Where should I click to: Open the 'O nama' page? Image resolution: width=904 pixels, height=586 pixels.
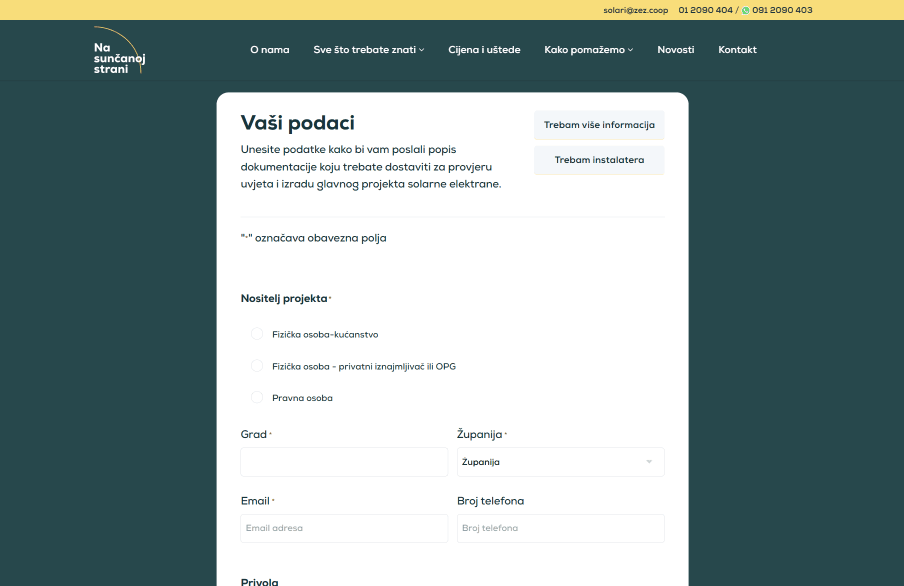(x=270, y=48)
